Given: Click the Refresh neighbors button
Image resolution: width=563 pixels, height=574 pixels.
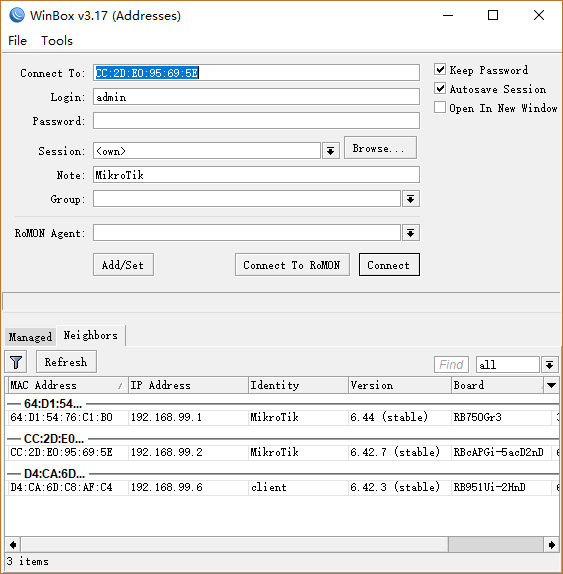Looking at the screenshot, I should pos(66,362).
